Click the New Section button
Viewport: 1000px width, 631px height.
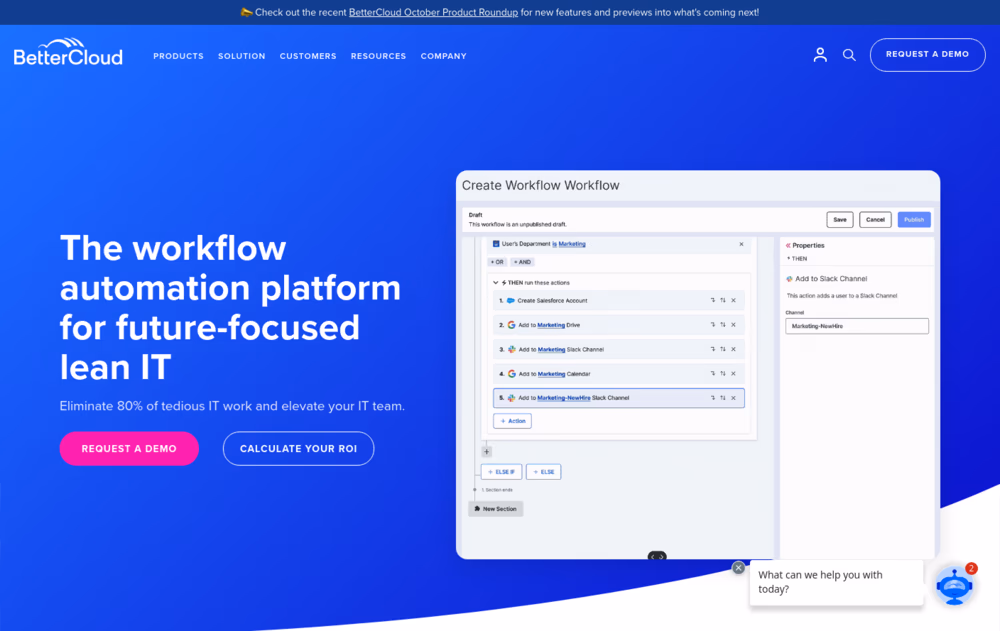tap(496, 509)
